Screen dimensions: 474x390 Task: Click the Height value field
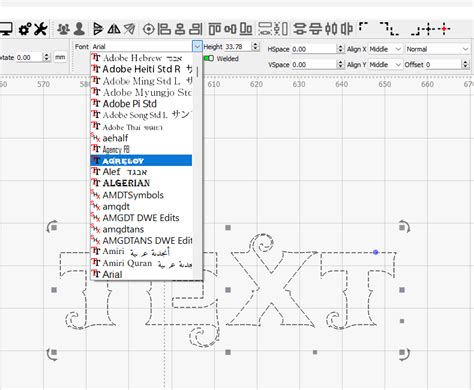point(238,46)
